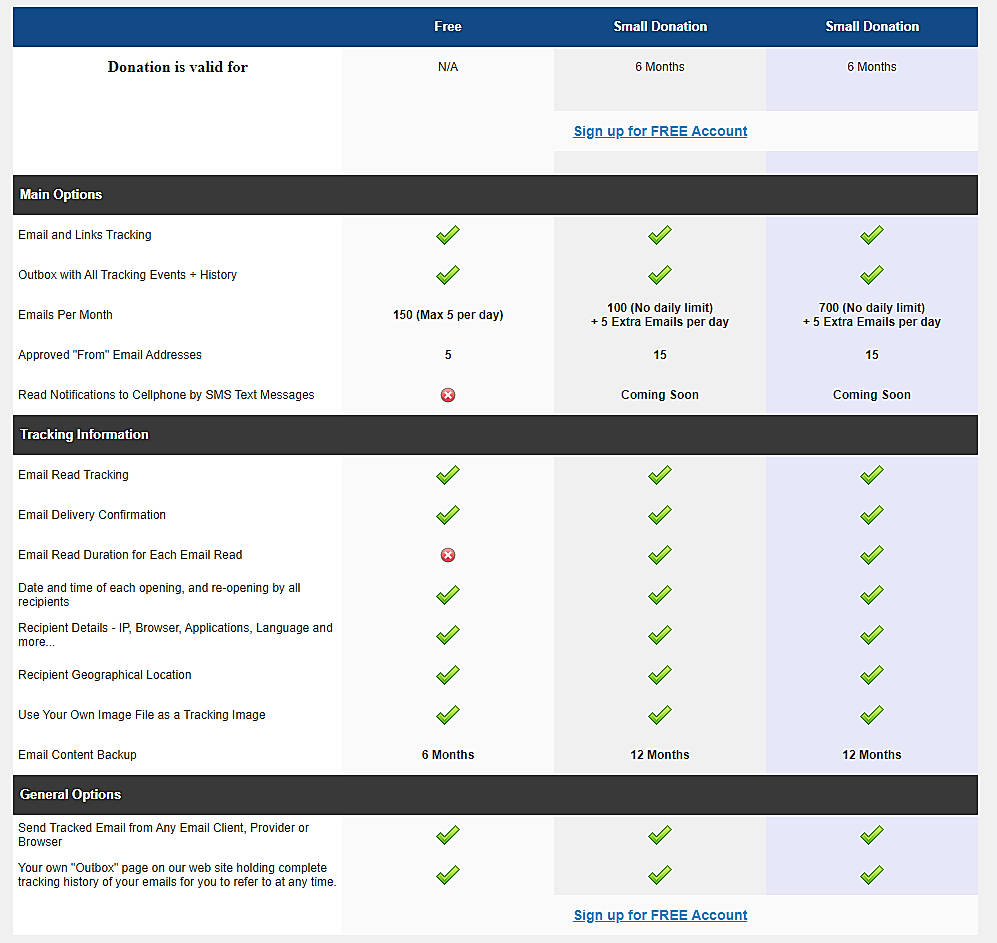Click 'Outbox with All Tracking Events + History' label
Viewport: 997px width, 943px height.
point(127,275)
